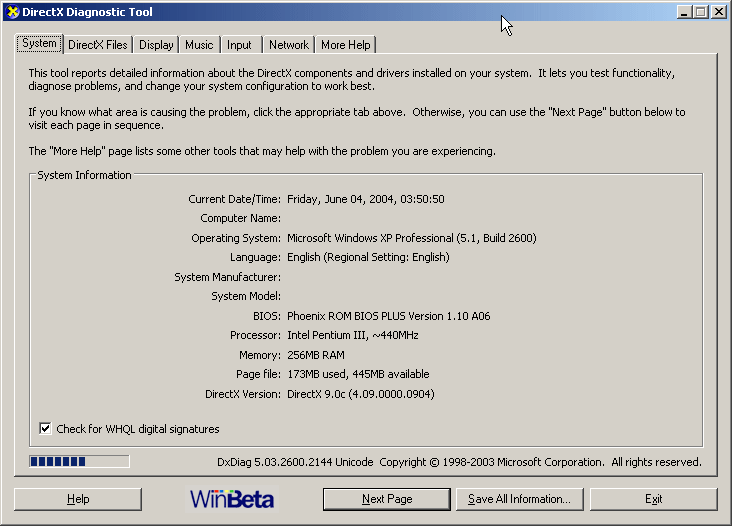This screenshot has width=732, height=526.
Task: Click the Help button
Action: (x=77, y=499)
